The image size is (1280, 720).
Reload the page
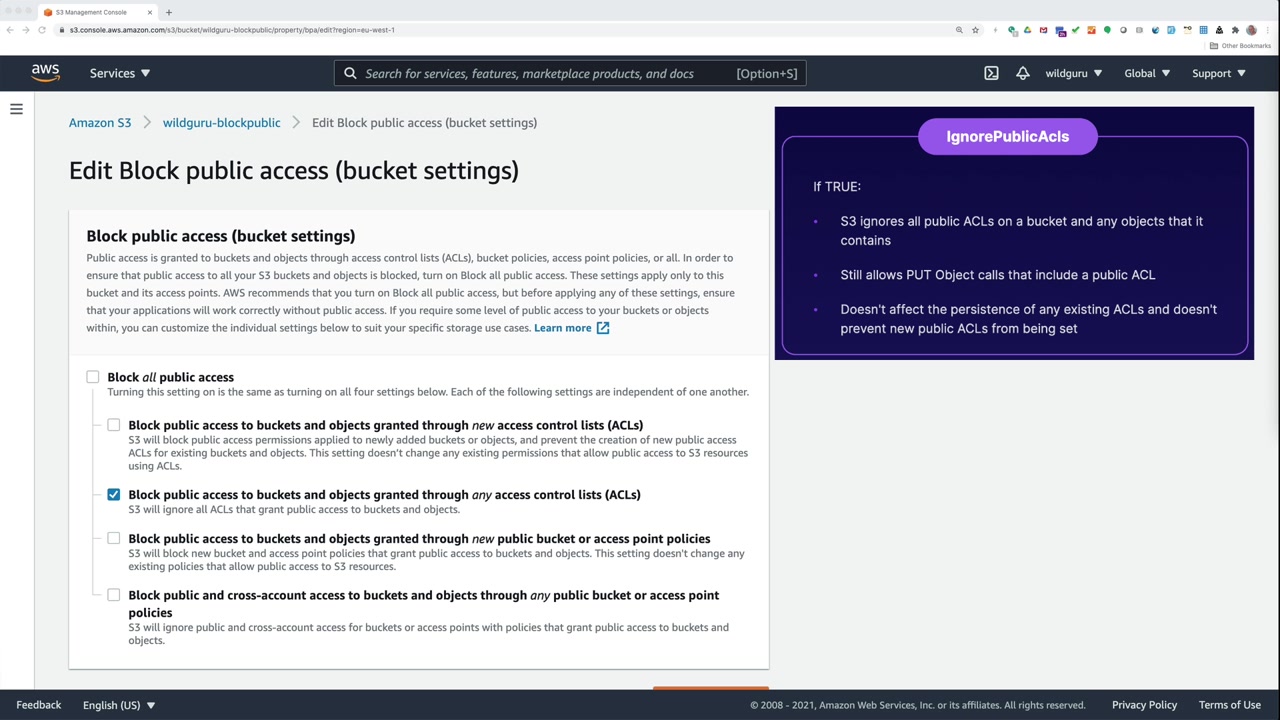(x=42, y=30)
